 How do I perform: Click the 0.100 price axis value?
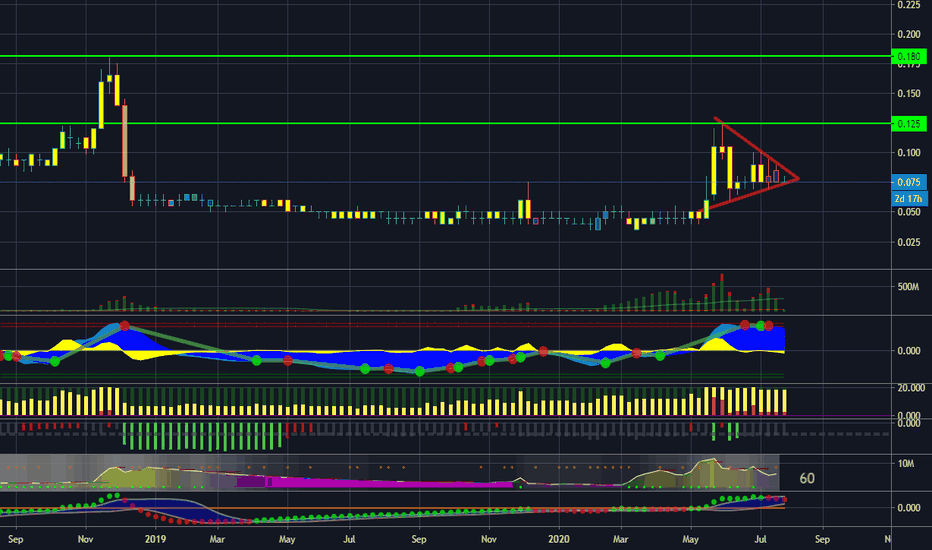(909, 153)
